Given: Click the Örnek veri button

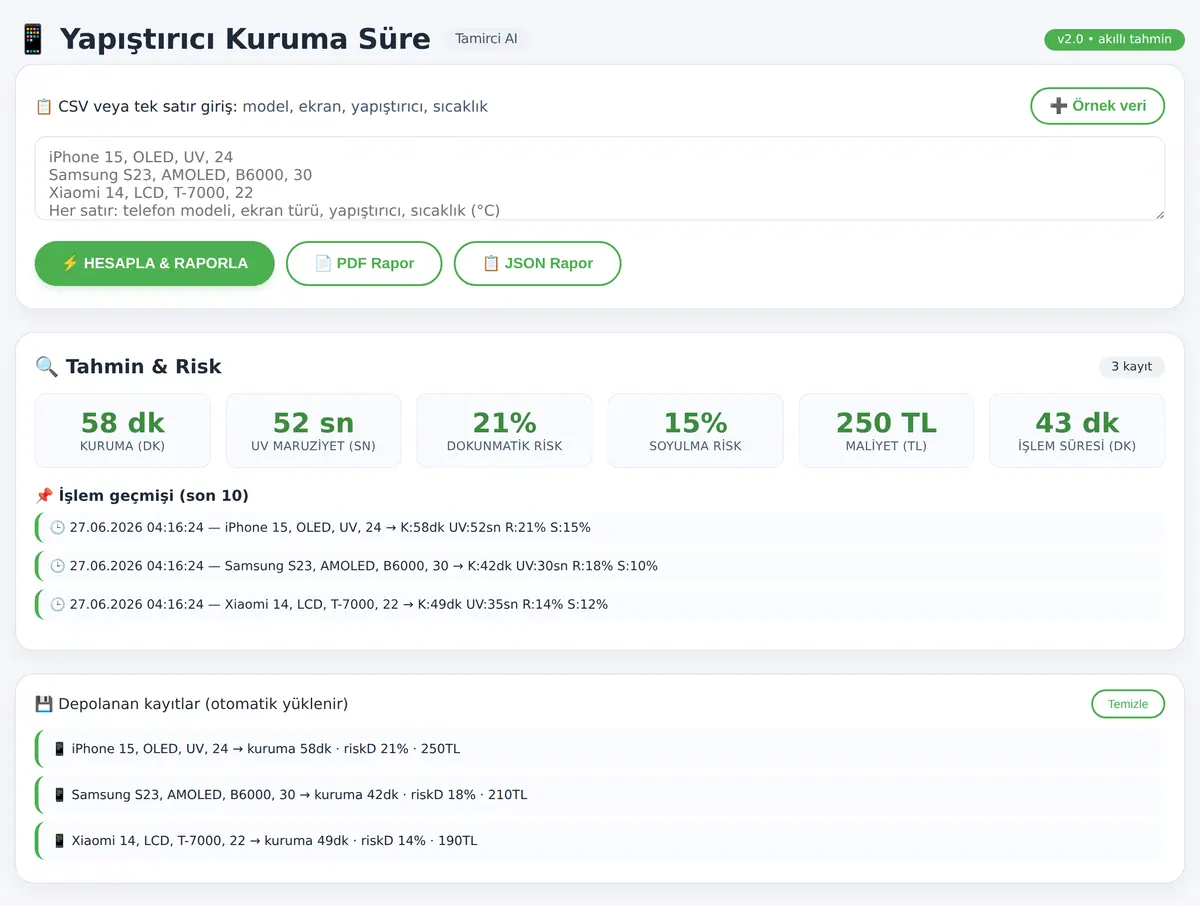Looking at the screenshot, I should [1098, 106].
